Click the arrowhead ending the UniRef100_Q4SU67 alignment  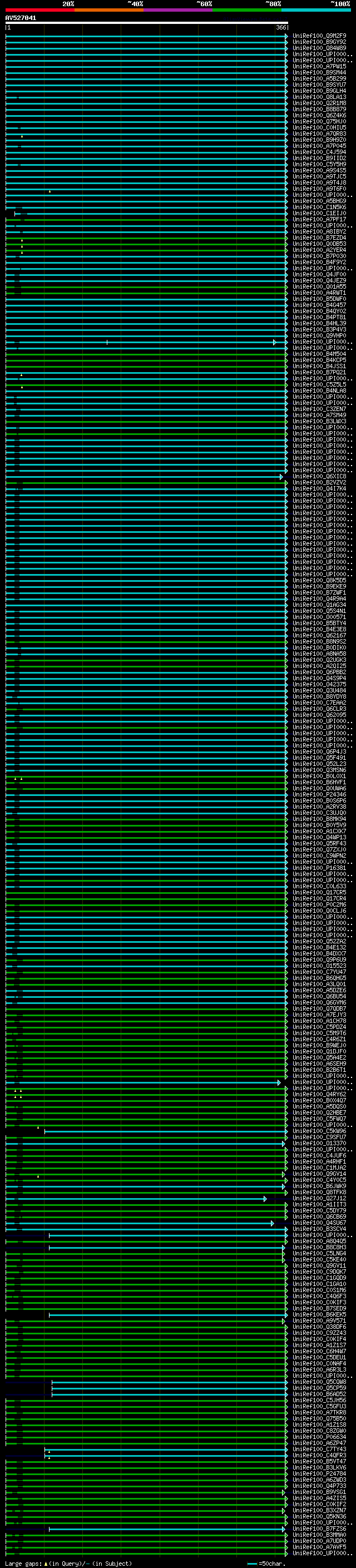coord(273,1223)
